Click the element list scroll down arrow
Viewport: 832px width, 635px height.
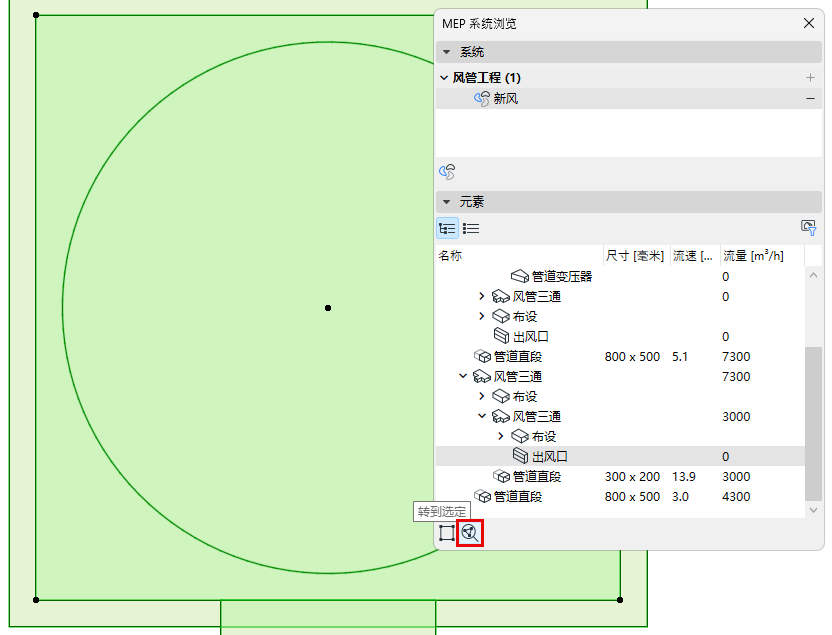pyautogui.click(x=813, y=510)
